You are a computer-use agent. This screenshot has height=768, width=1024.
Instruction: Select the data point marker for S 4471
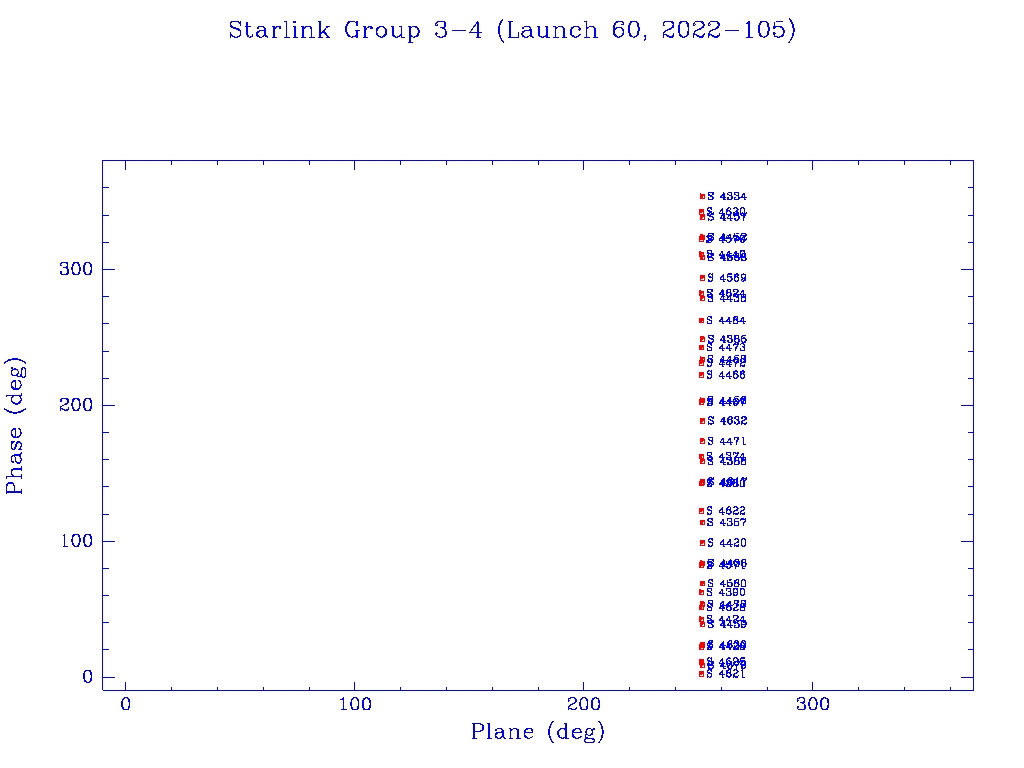coord(702,441)
